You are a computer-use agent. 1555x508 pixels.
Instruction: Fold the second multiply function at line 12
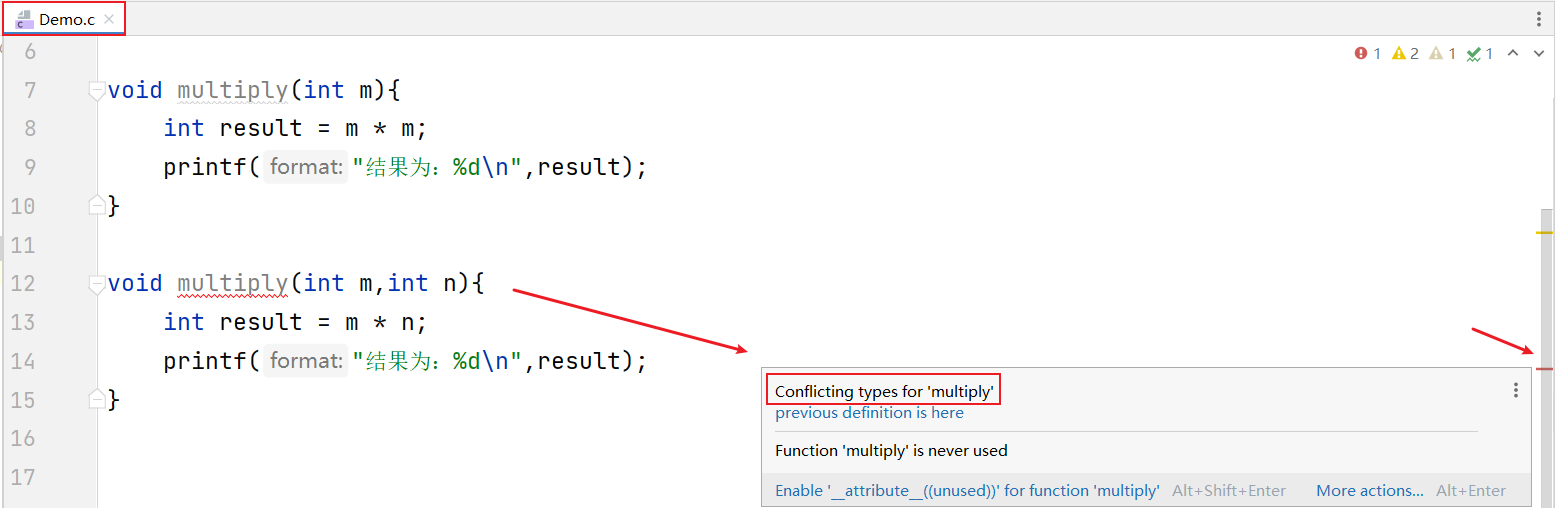97,284
